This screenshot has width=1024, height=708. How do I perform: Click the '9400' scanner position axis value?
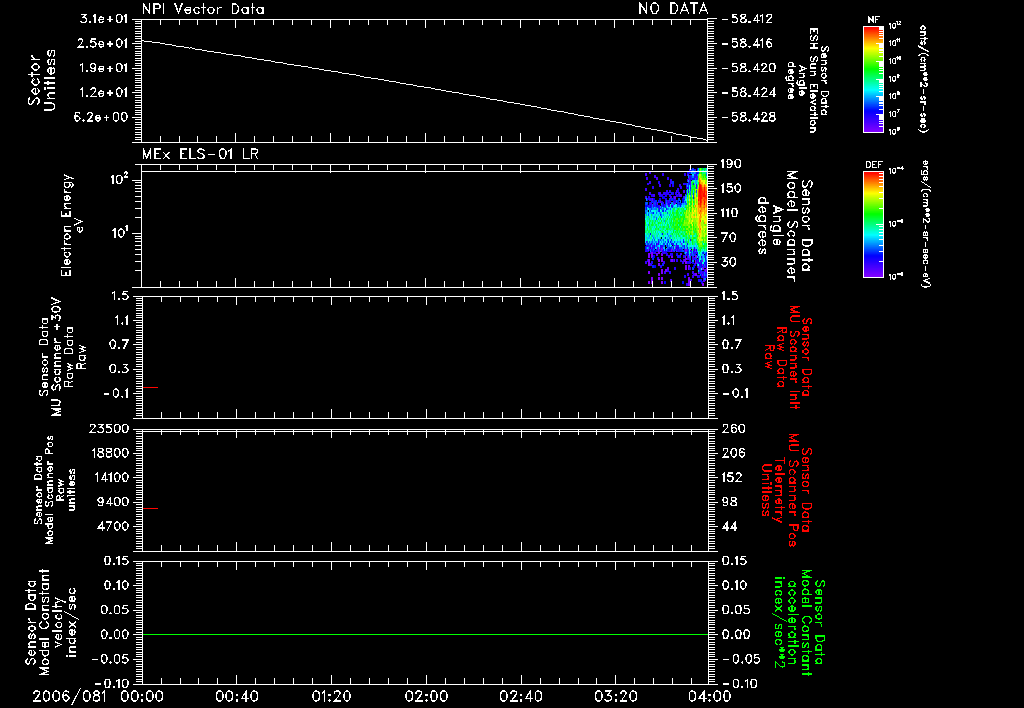113,502
